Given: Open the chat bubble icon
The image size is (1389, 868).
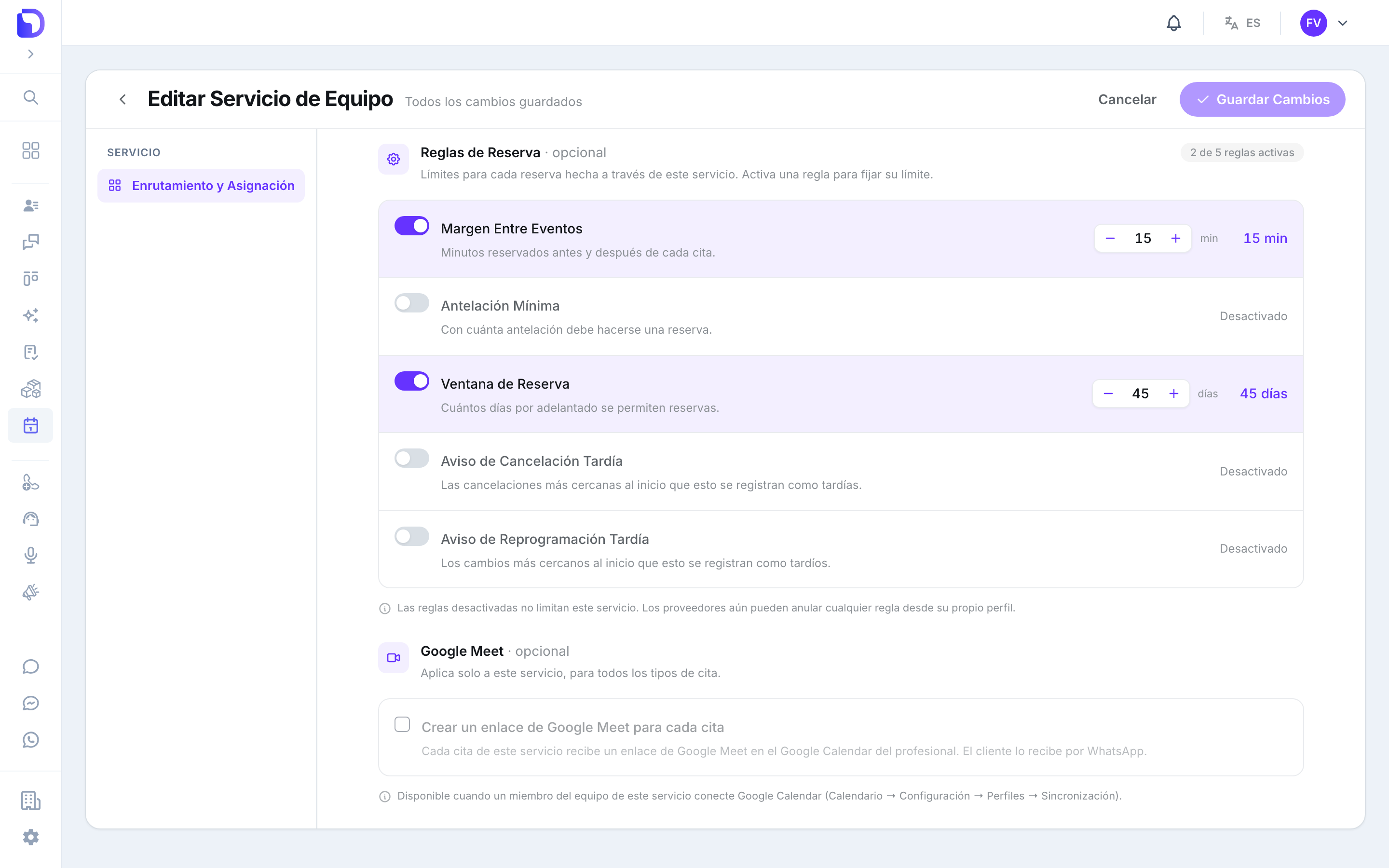Looking at the screenshot, I should [x=30, y=666].
